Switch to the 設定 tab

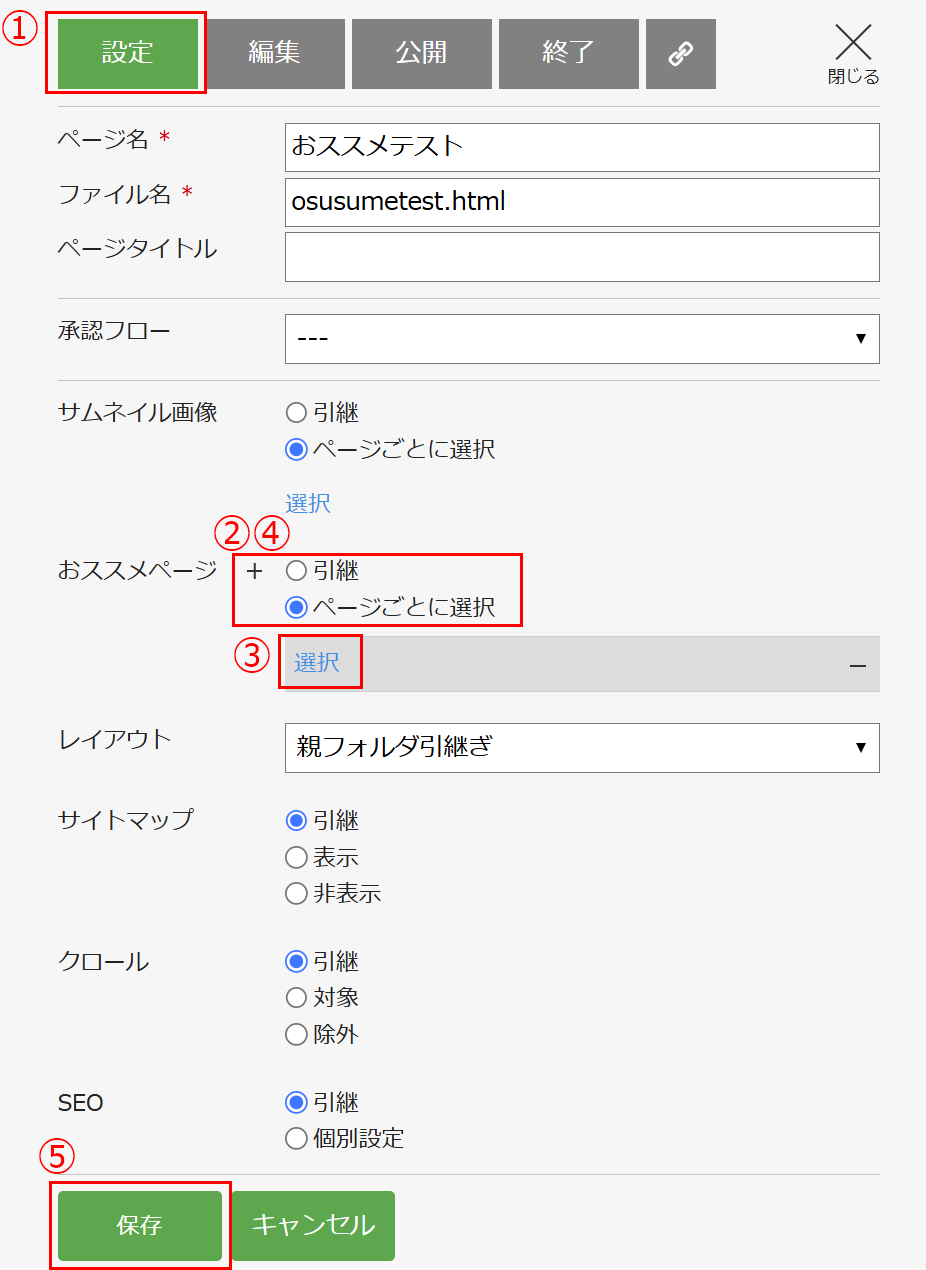tap(127, 54)
